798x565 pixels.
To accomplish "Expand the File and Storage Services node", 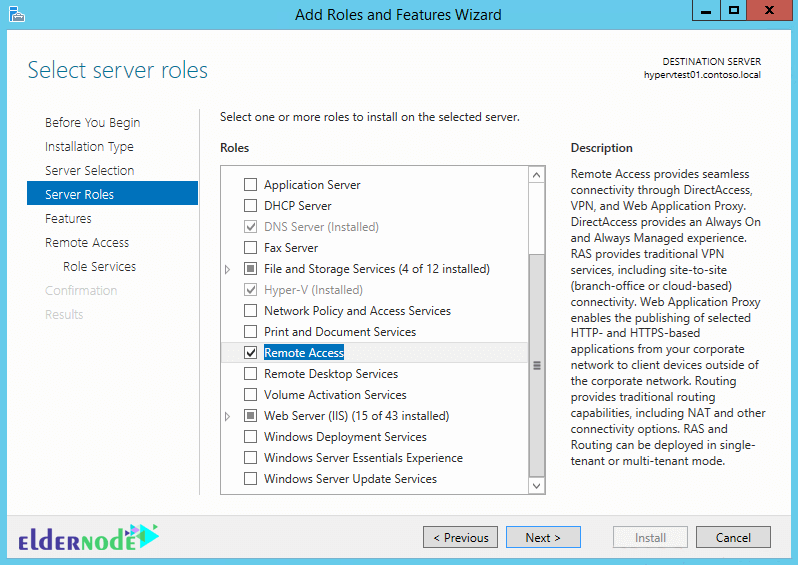I will pos(227,269).
